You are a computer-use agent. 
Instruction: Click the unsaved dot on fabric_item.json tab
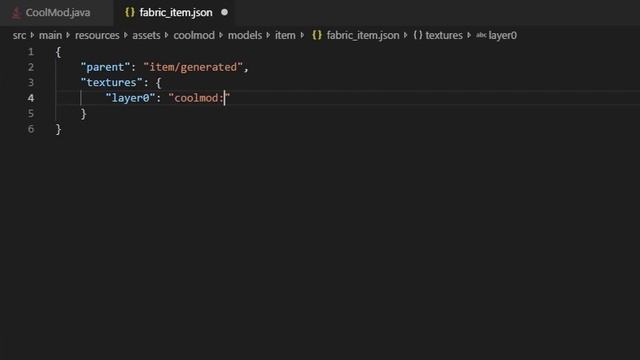click(x=224, y=13)
